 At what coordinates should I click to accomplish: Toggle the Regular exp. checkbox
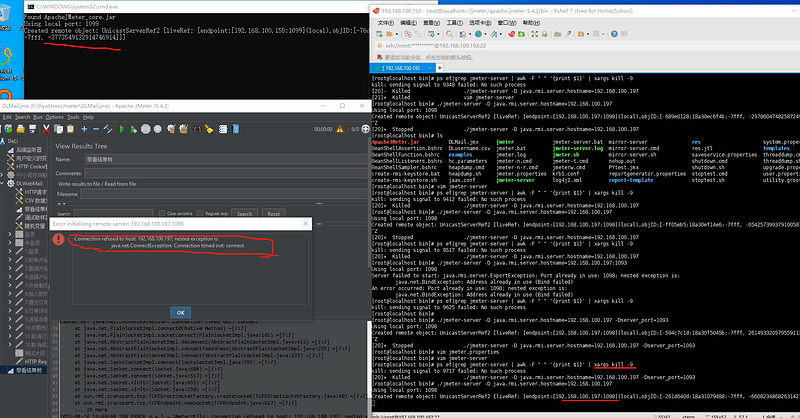click(199, 213)
